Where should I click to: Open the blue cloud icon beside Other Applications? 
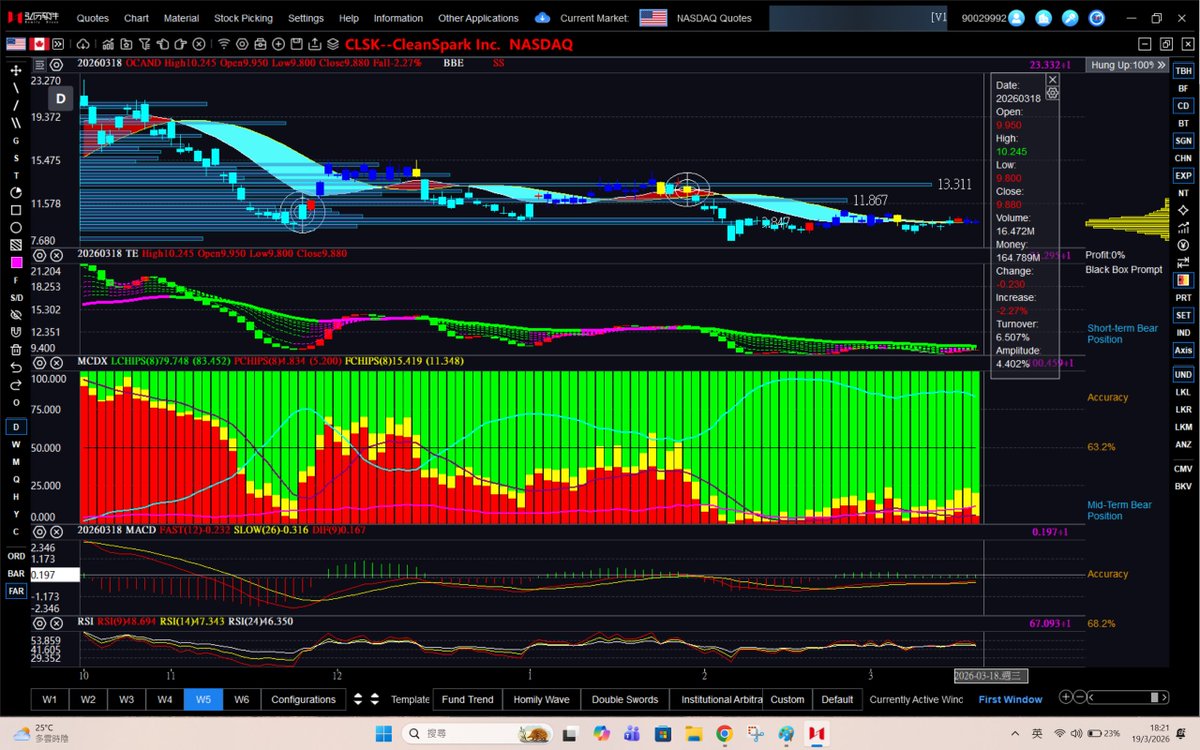click(x=543, y=18)
